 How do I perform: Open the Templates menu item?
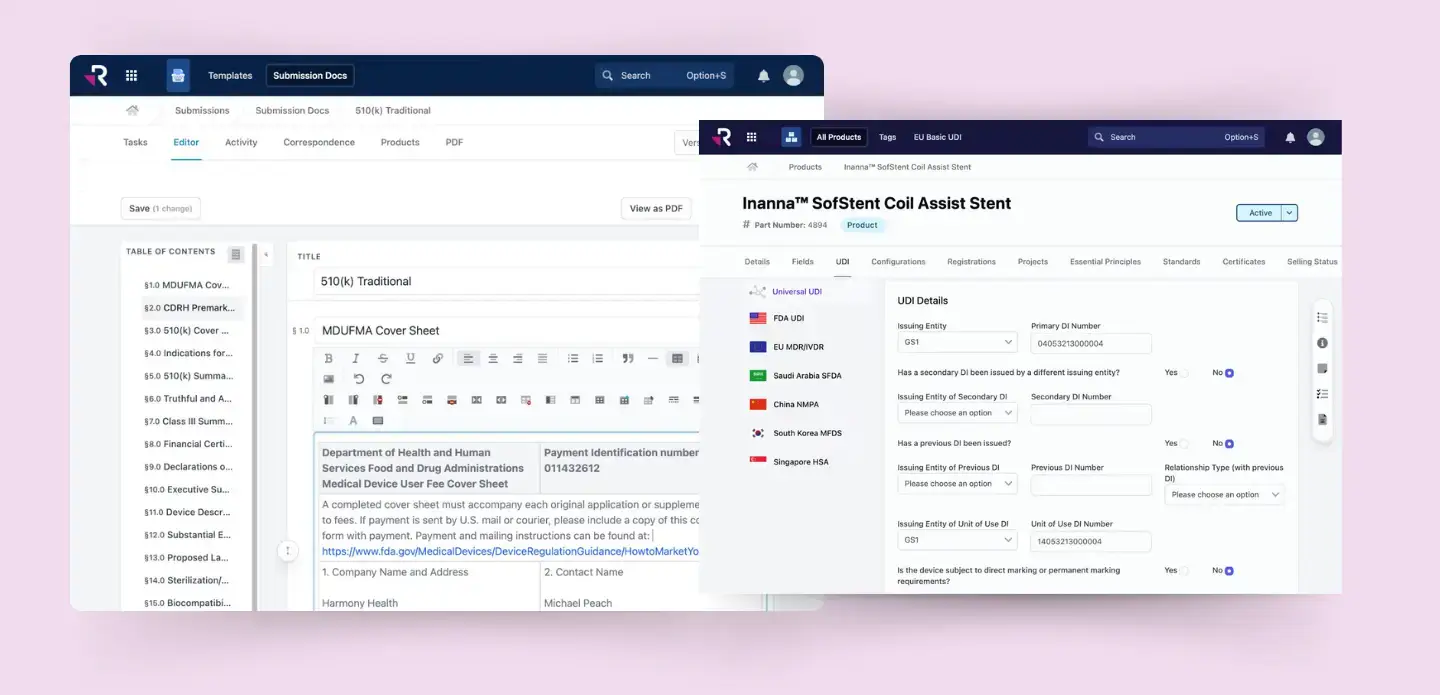(x=229, y=75)
